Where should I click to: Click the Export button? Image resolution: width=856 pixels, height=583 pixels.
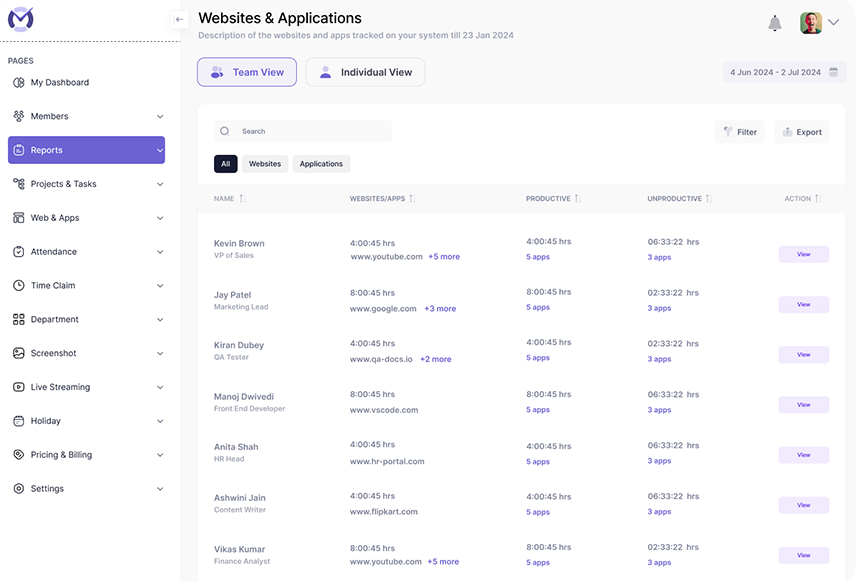(801, 132)
